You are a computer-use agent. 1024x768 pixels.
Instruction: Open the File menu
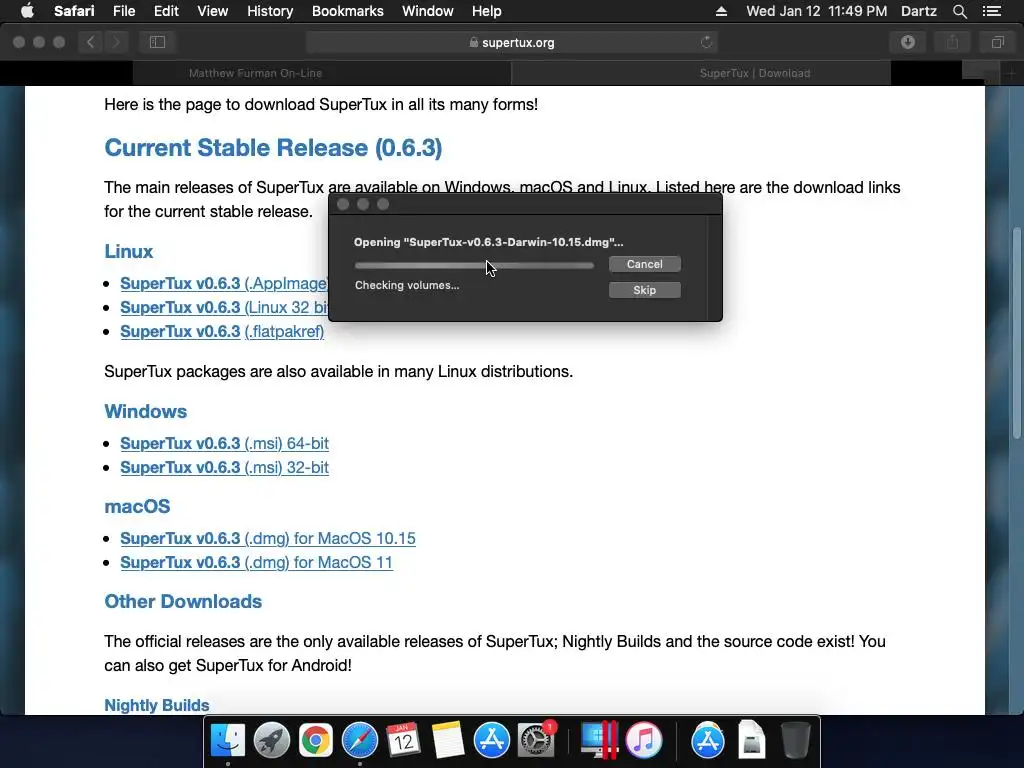tap(123, 11)
